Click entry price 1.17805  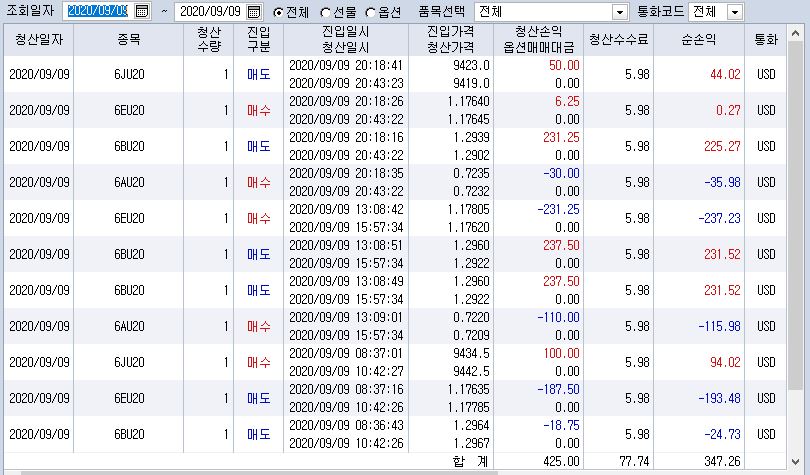[x=468, y=210]
